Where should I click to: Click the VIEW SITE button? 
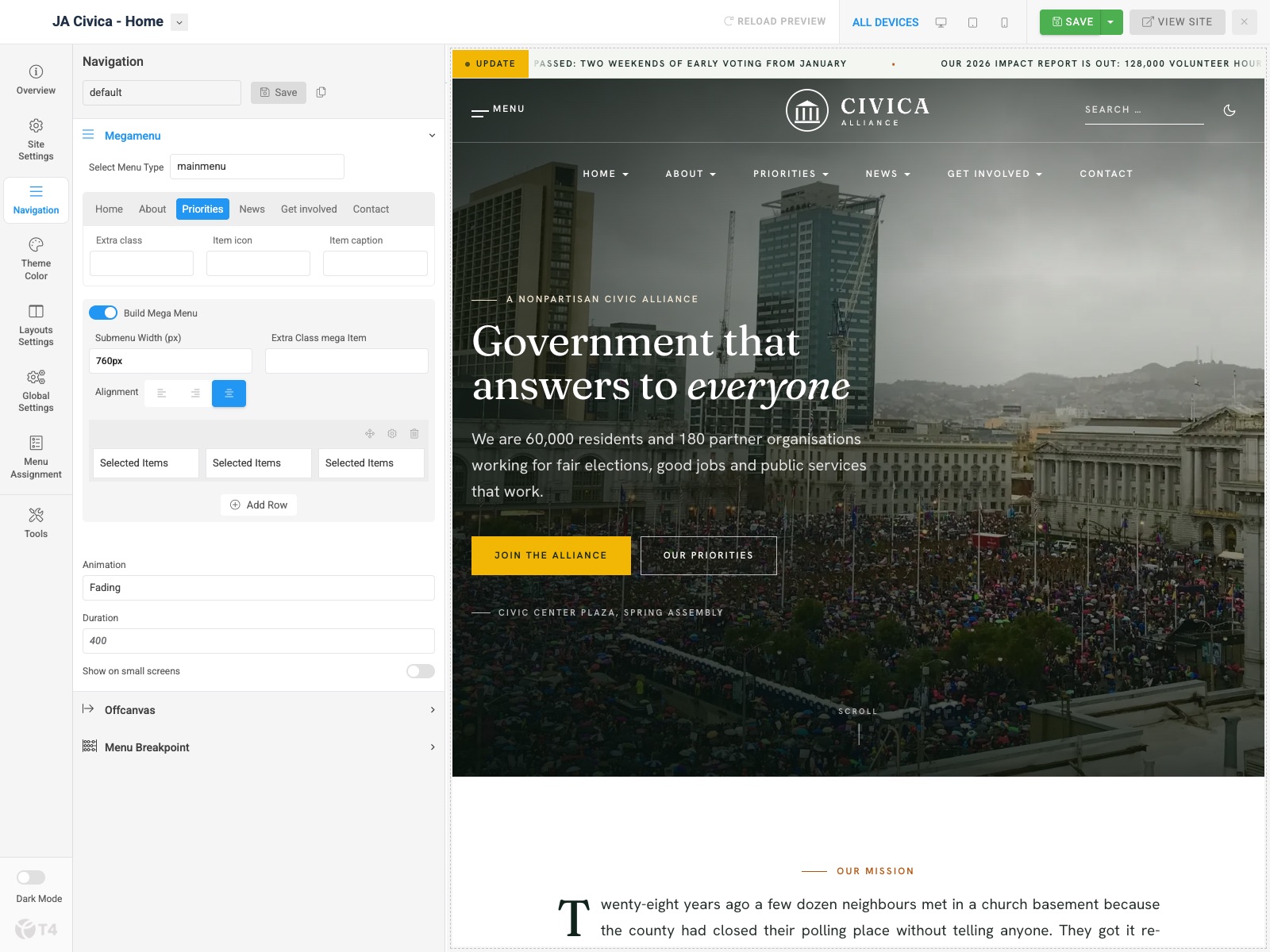point(1177,22)
